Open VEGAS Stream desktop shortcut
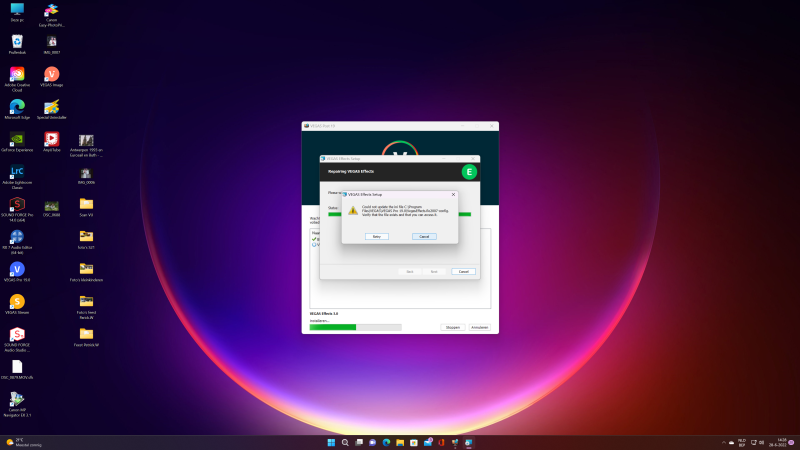 [x=17, y=301]
